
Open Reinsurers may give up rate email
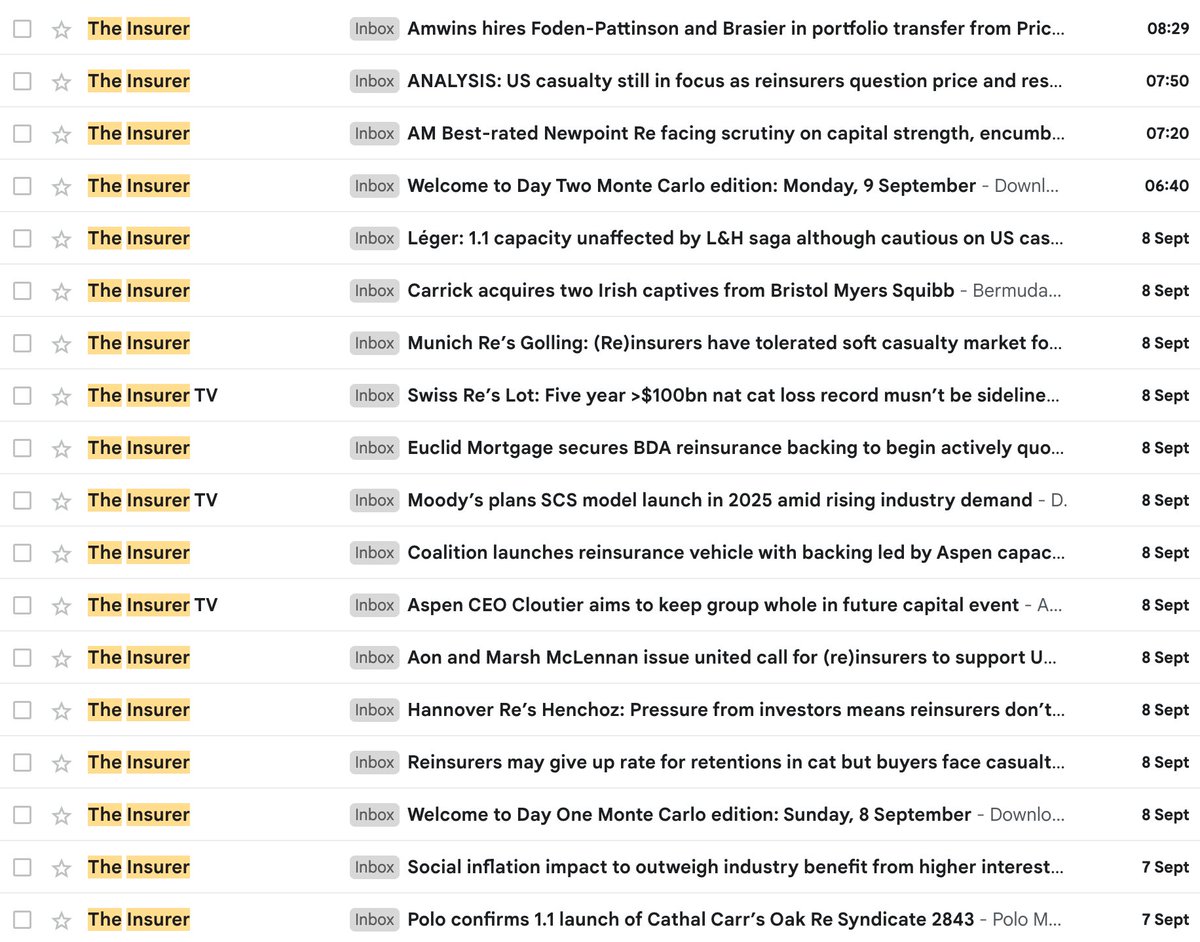736,762
